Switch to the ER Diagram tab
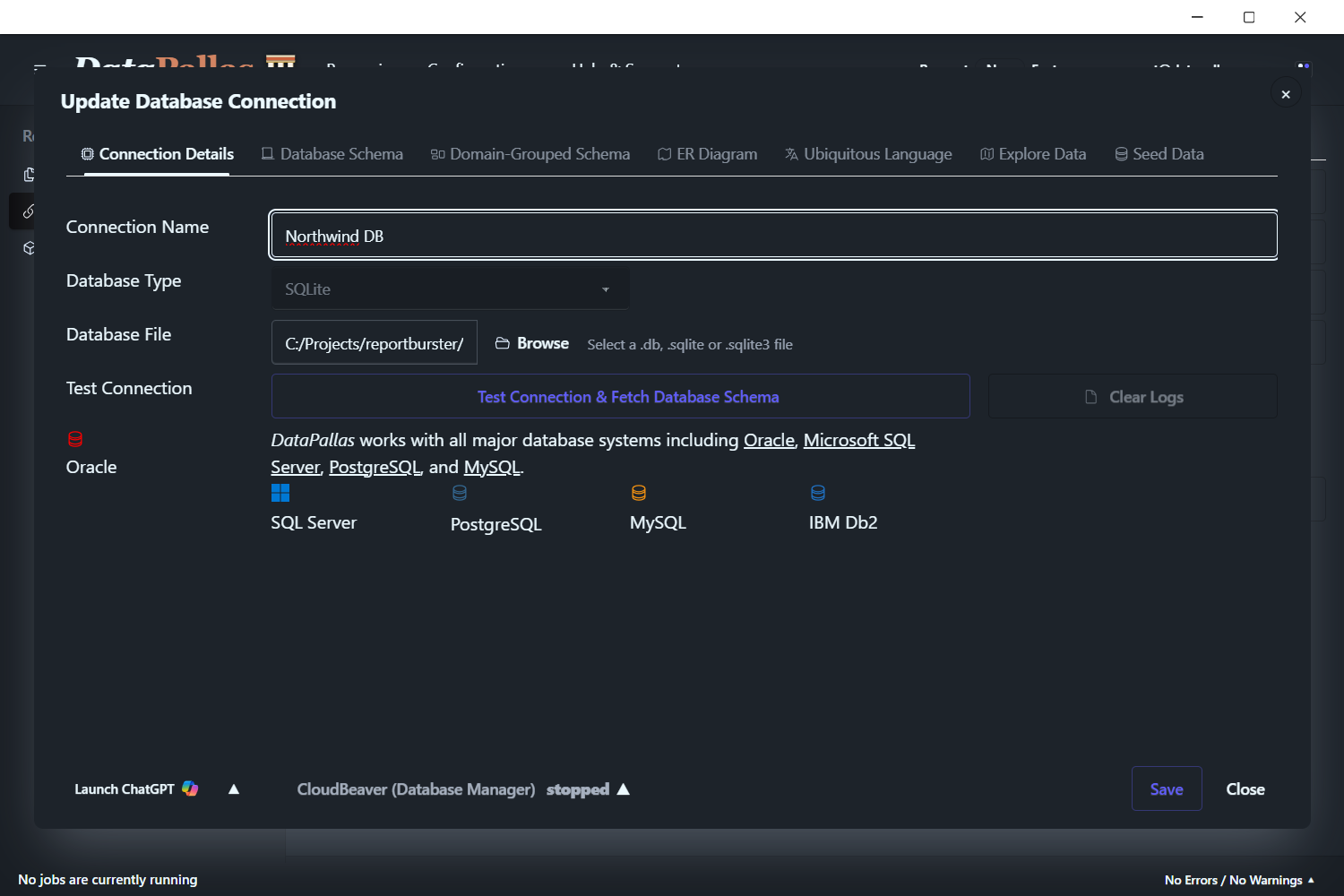The image size is (1344, 896). (x=707, y=154)
